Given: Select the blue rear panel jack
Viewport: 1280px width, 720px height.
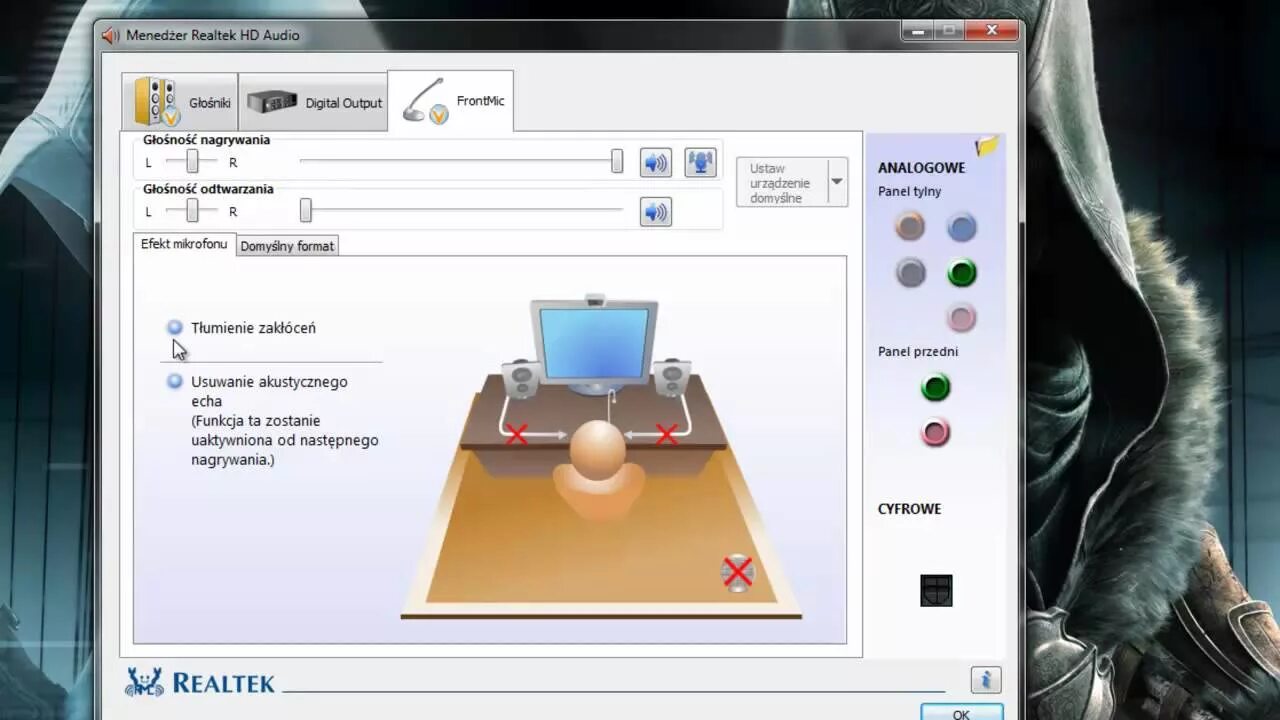Looking at the screenshot, I should coord(962,227).
